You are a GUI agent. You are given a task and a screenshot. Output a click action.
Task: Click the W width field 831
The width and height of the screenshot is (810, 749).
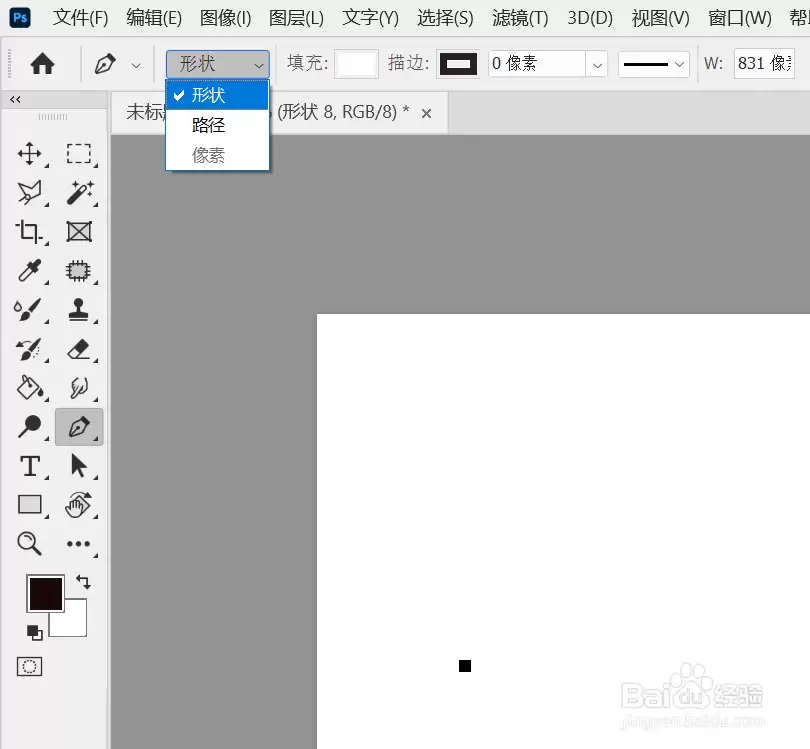pyautogui.click(x=764, y=64)
